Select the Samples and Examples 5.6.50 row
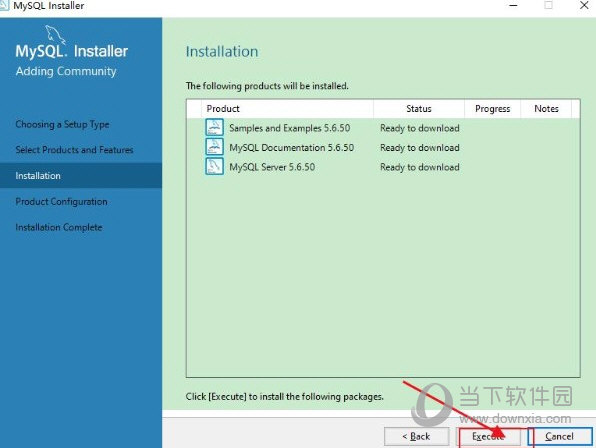Viewport: 596px width, 448px height. click(383, 128)
